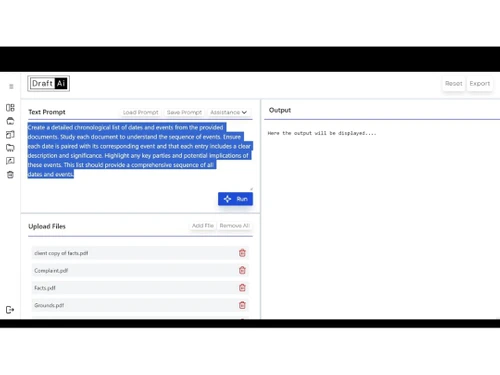Click the Upload Files heading
Image resolution: width=500 pixels, height=375 pixels.
(47, 226)
